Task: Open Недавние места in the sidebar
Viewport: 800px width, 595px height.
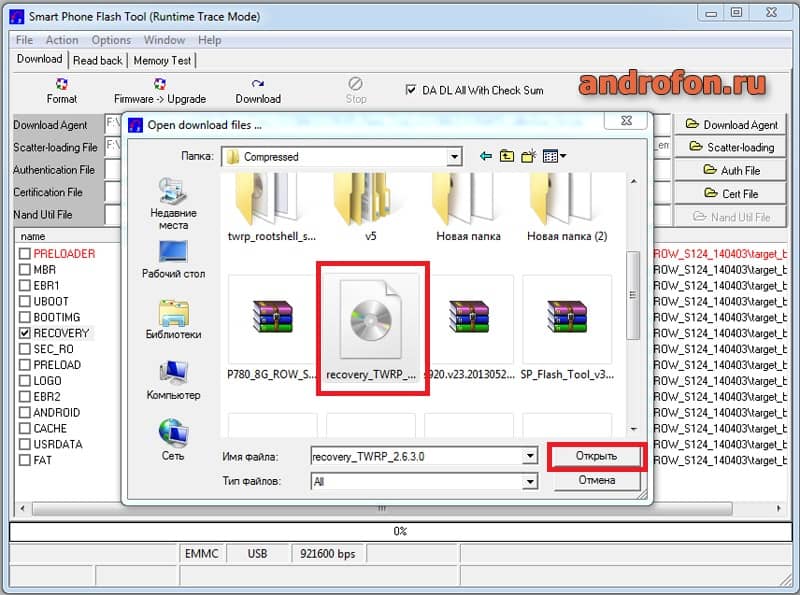Action: (x=173, y=204)
